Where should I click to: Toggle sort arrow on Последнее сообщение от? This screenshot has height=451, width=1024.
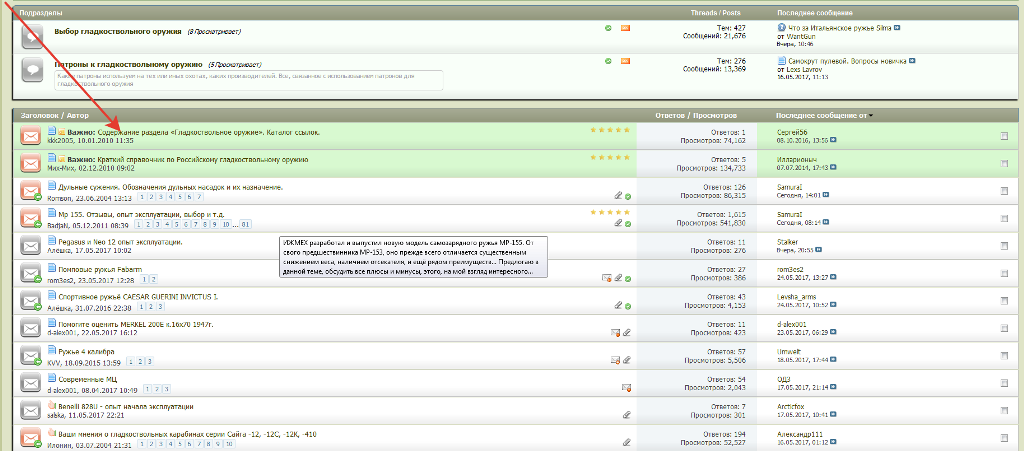click(870, 116)
